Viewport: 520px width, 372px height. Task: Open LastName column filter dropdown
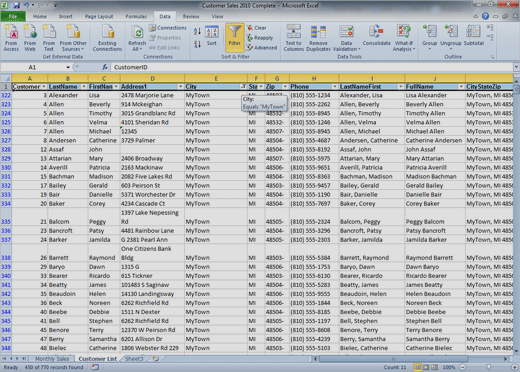[84, 87]
